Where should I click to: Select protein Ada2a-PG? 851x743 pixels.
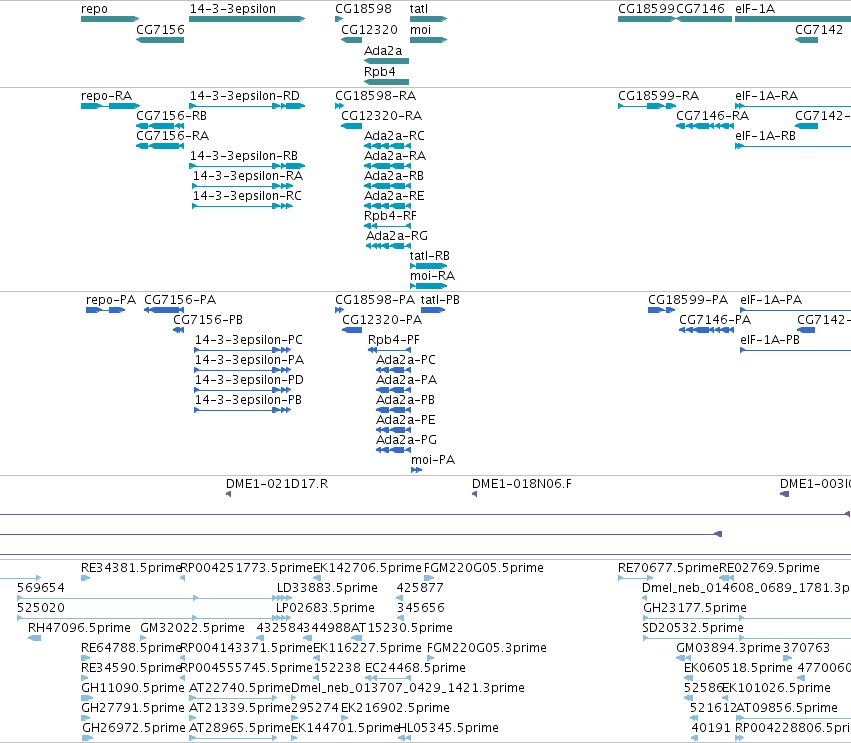(x=393, y=450)
